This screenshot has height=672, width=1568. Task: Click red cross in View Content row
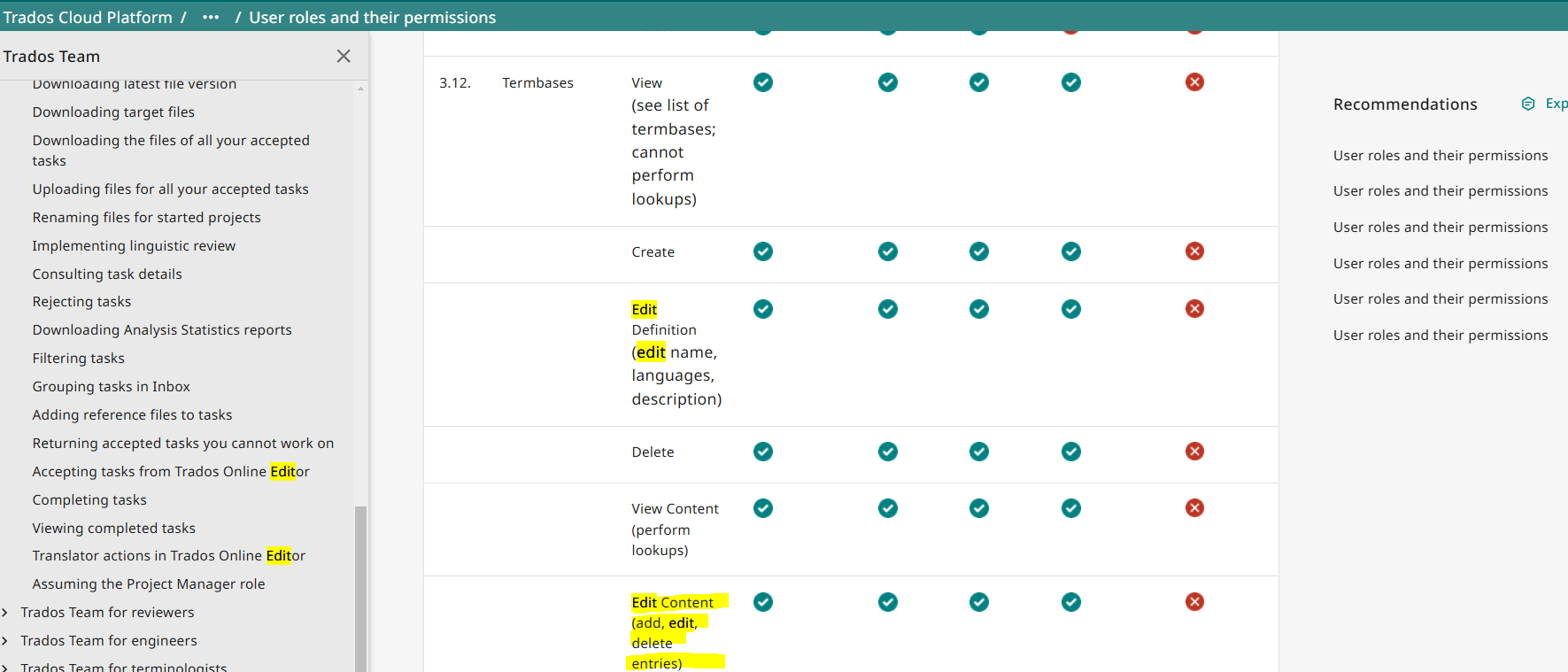click(1194, 508)
